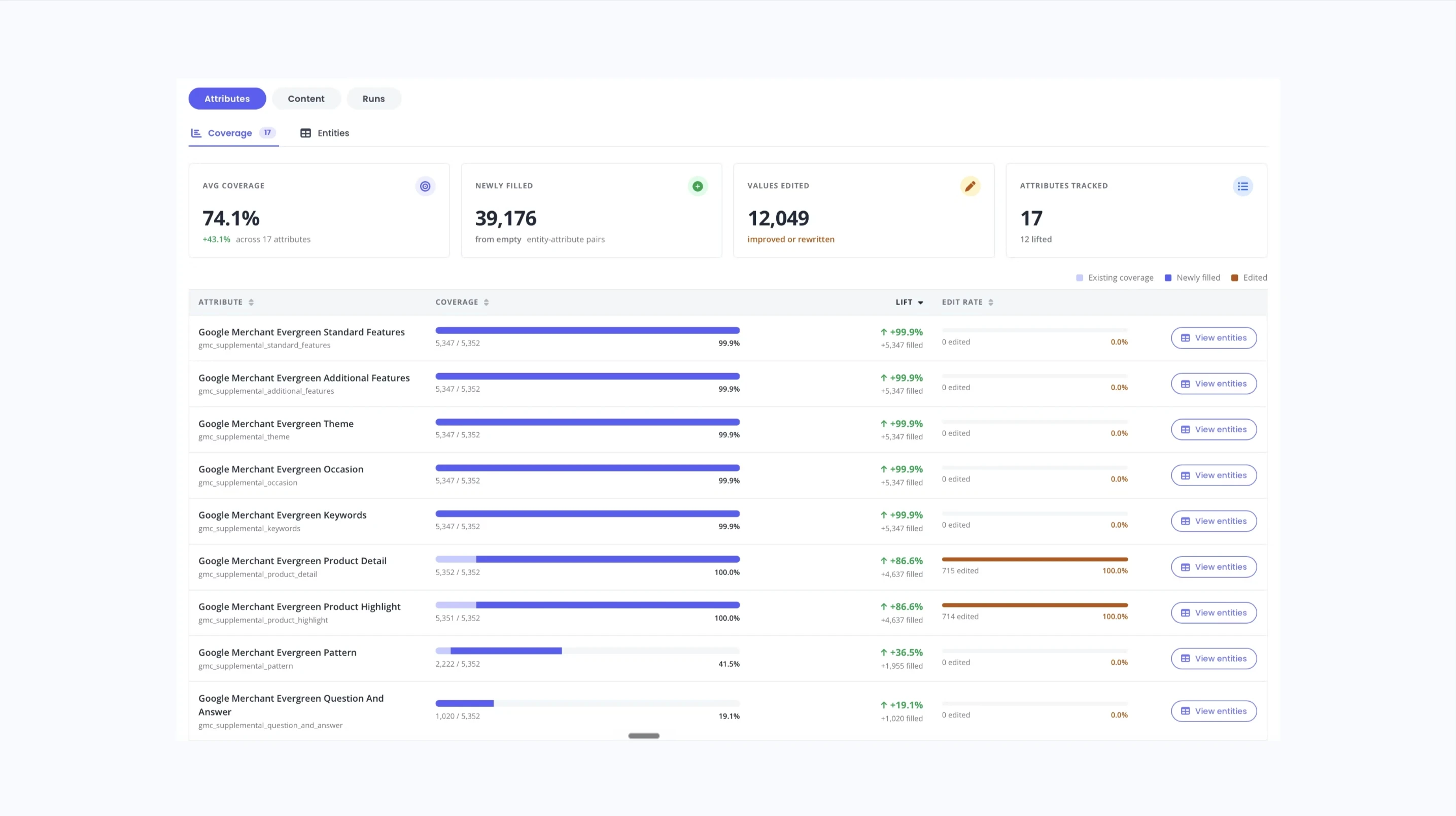Open the Entities sub-tab
The height and width of the screenshot is (816, 1456).
[325, 133]
